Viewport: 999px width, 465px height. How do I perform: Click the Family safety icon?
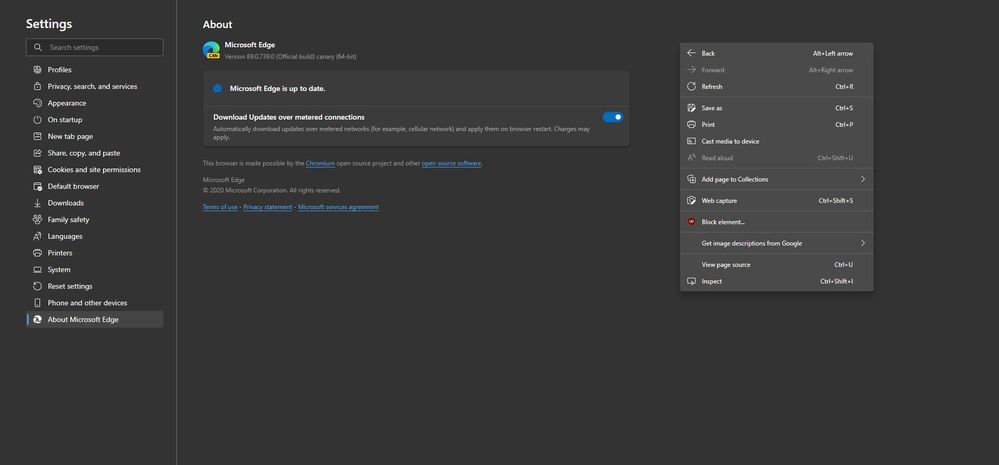(37, 219)
